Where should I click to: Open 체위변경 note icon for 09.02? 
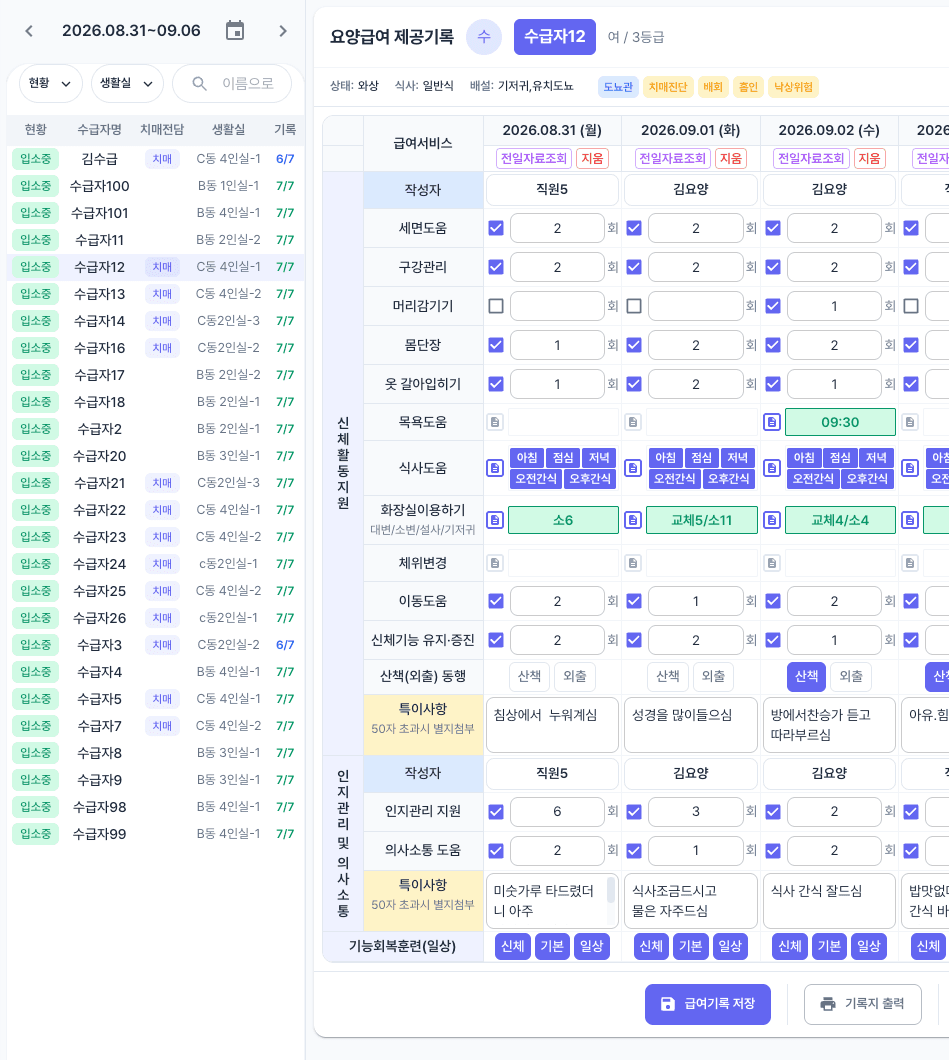(x=772, y=562)
